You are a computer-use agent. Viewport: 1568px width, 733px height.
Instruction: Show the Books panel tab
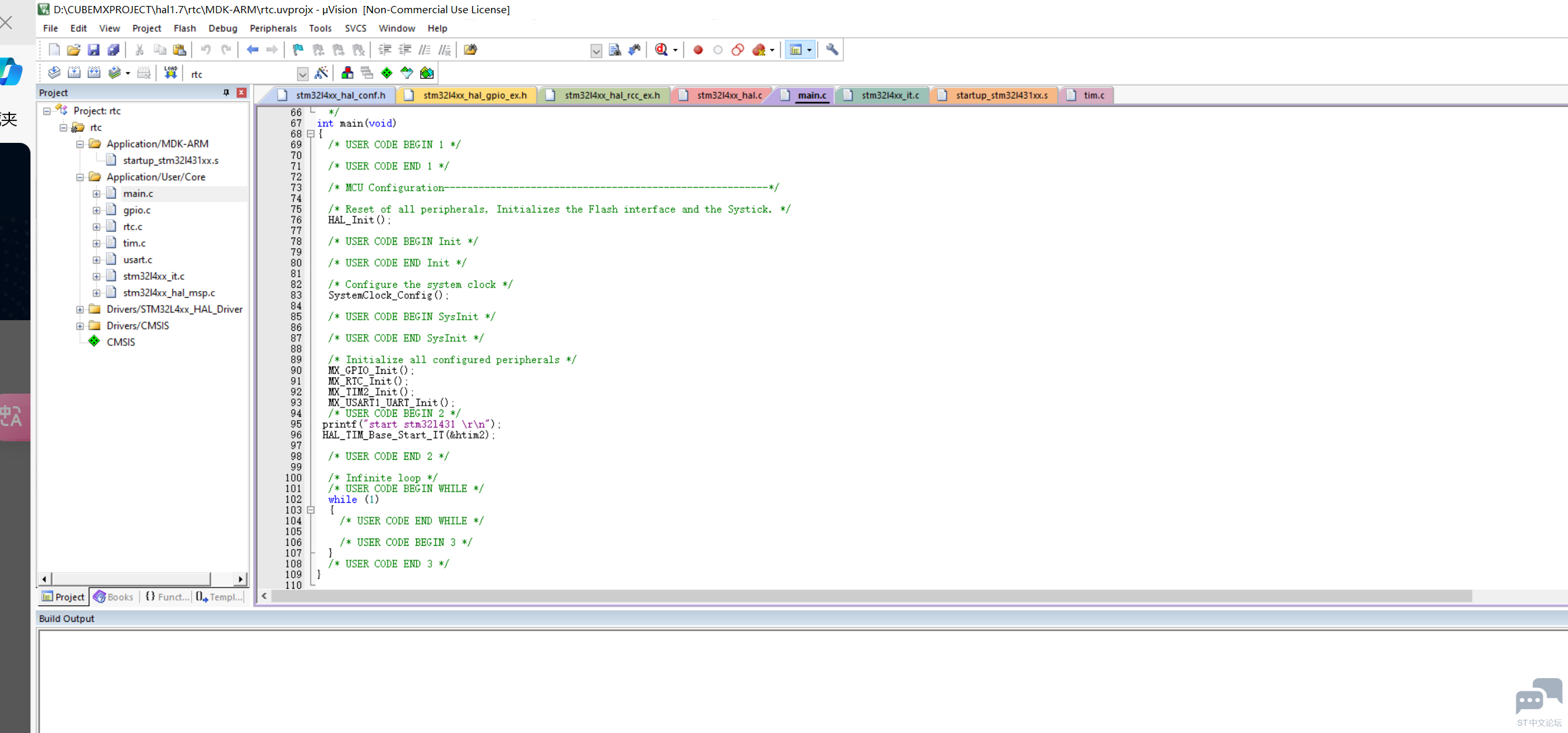114,597
